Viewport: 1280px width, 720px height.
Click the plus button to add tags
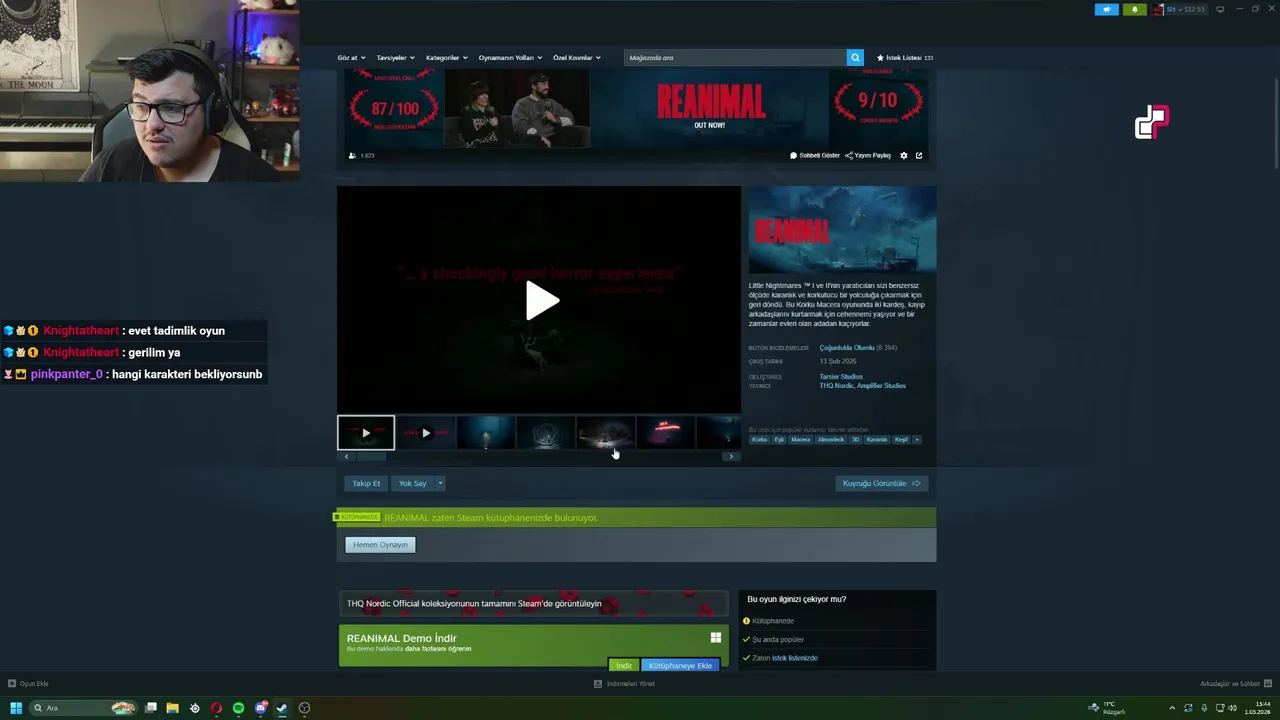pyautogui.click(x=917, y=440)
